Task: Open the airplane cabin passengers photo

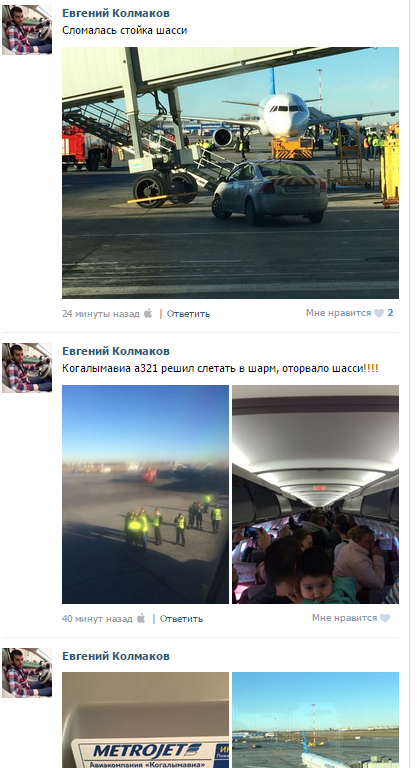Action: coord(316,494)
